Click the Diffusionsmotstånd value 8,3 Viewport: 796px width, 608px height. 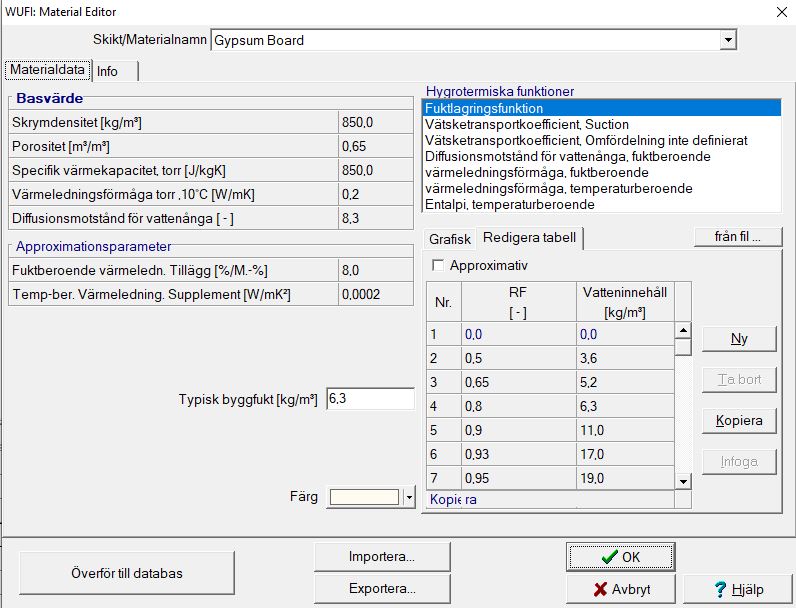375,218
